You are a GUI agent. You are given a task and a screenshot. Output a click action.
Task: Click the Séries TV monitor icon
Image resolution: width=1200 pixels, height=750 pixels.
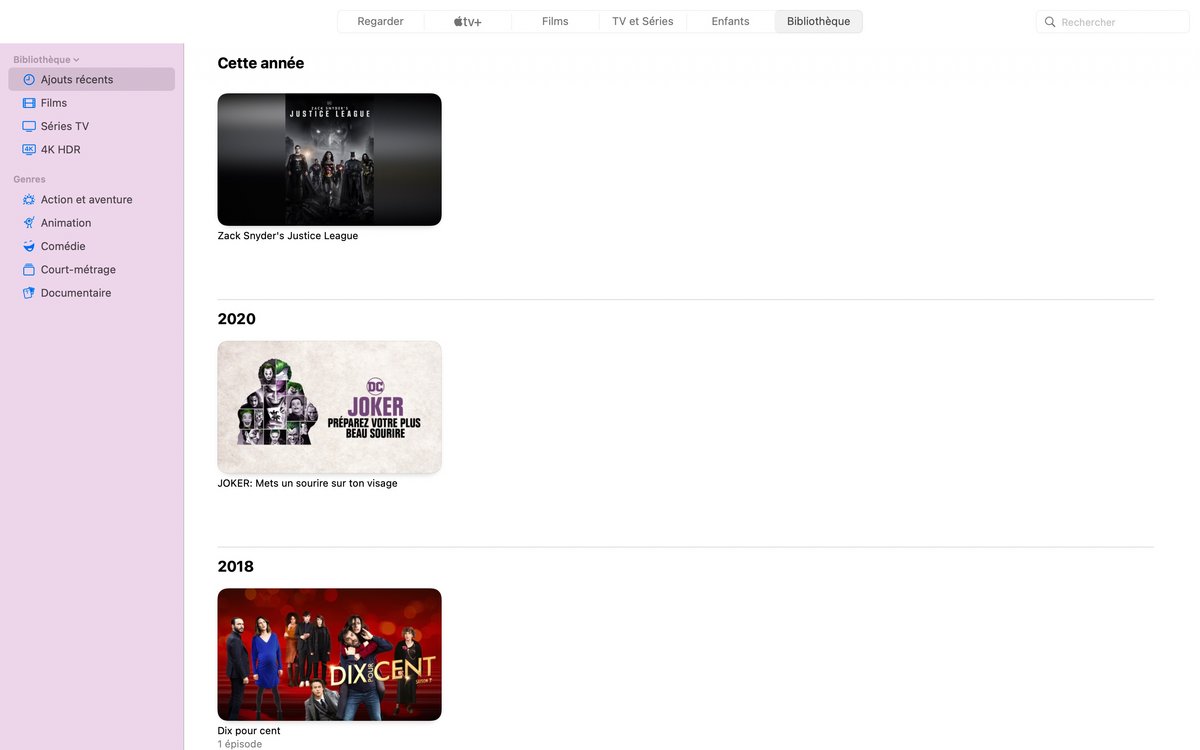click(x=29, y=126)
